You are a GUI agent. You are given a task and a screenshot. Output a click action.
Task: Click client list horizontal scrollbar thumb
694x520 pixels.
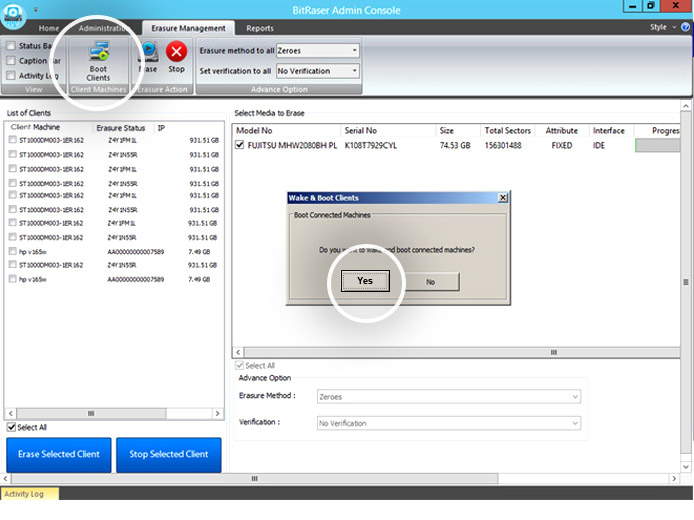91,413
